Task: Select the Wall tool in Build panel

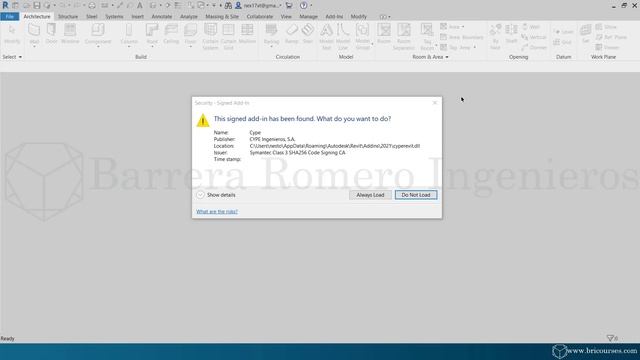Action: click(x=34, y=35)
